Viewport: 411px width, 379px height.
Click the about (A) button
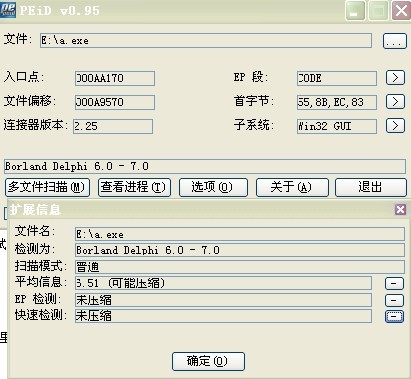[292, 187]
